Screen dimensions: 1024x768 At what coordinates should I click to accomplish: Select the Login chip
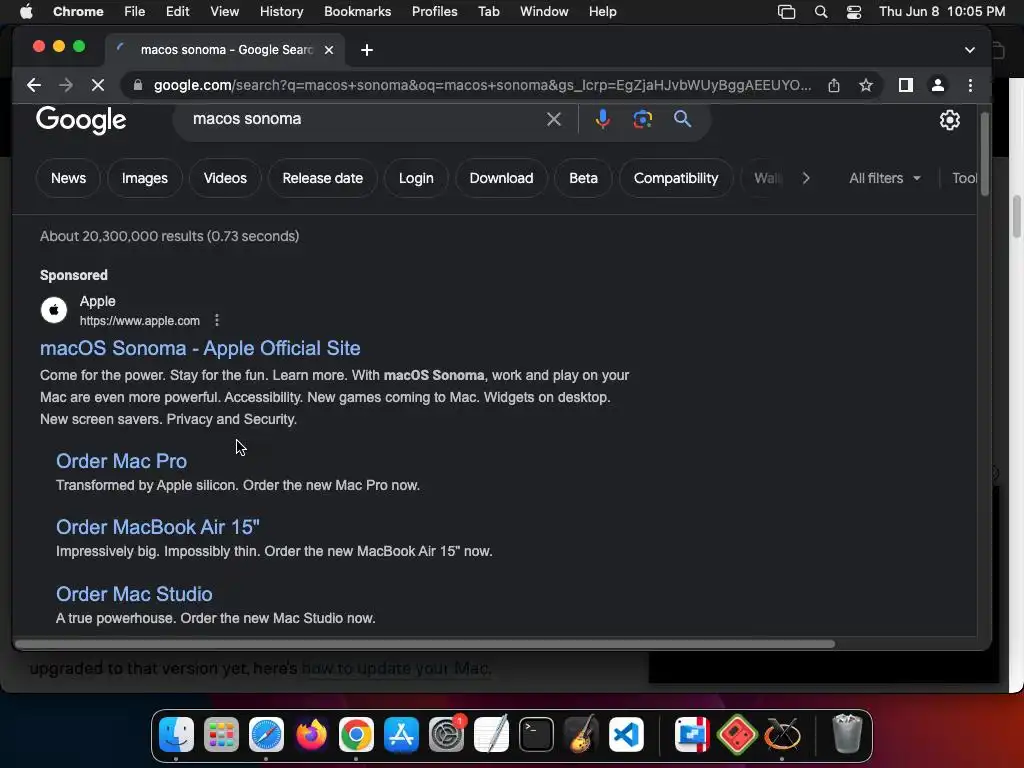coord(416,178)
